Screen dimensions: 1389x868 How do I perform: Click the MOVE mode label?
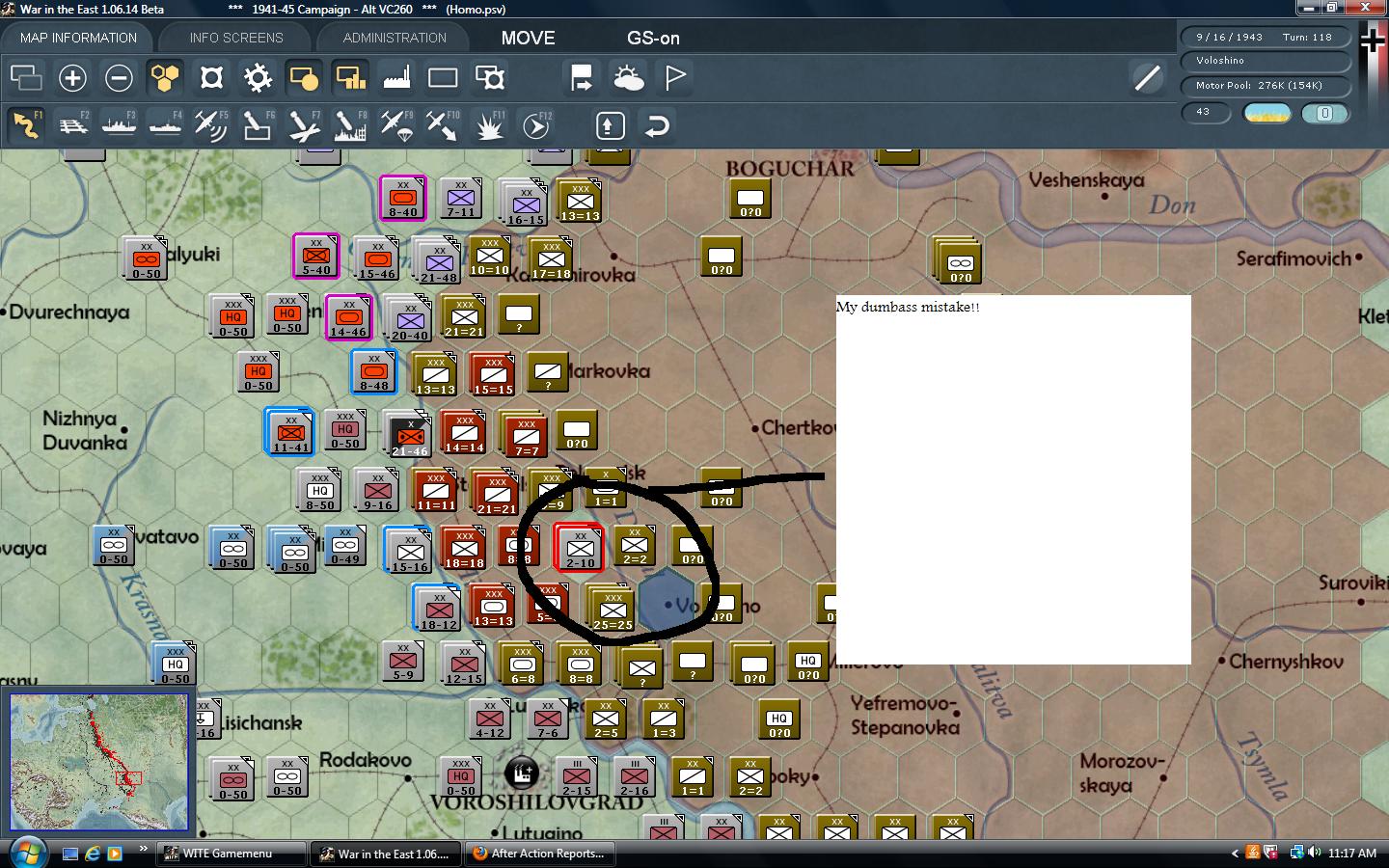[x=528, y=38]
